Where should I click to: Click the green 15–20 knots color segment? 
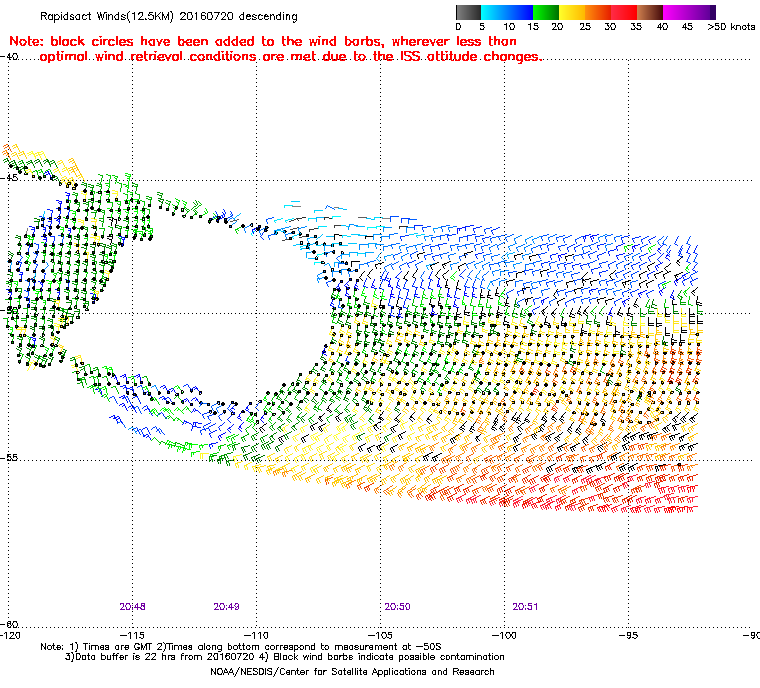coord(546,12)
